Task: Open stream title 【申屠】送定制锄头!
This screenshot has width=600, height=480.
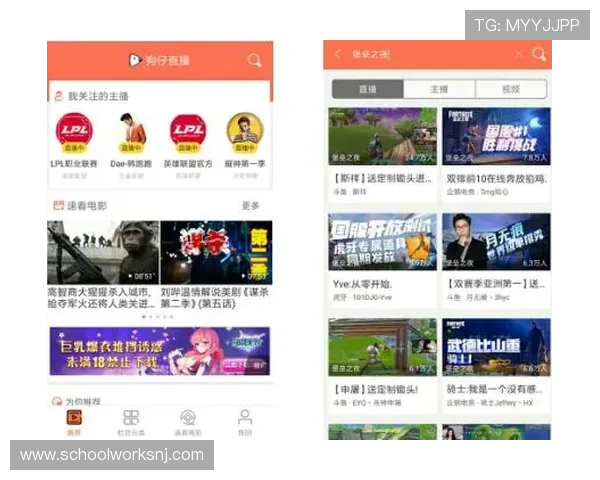Action: [x=376, y=389]
